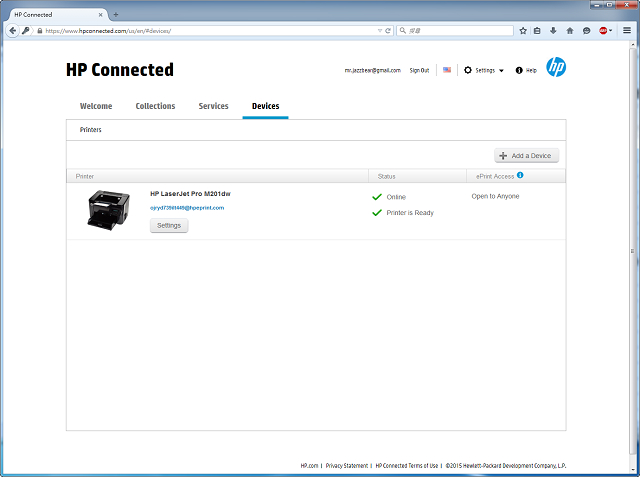Click the ePrint Access info icon
This screenshot has width=640, height=477.
coord(520,175)
